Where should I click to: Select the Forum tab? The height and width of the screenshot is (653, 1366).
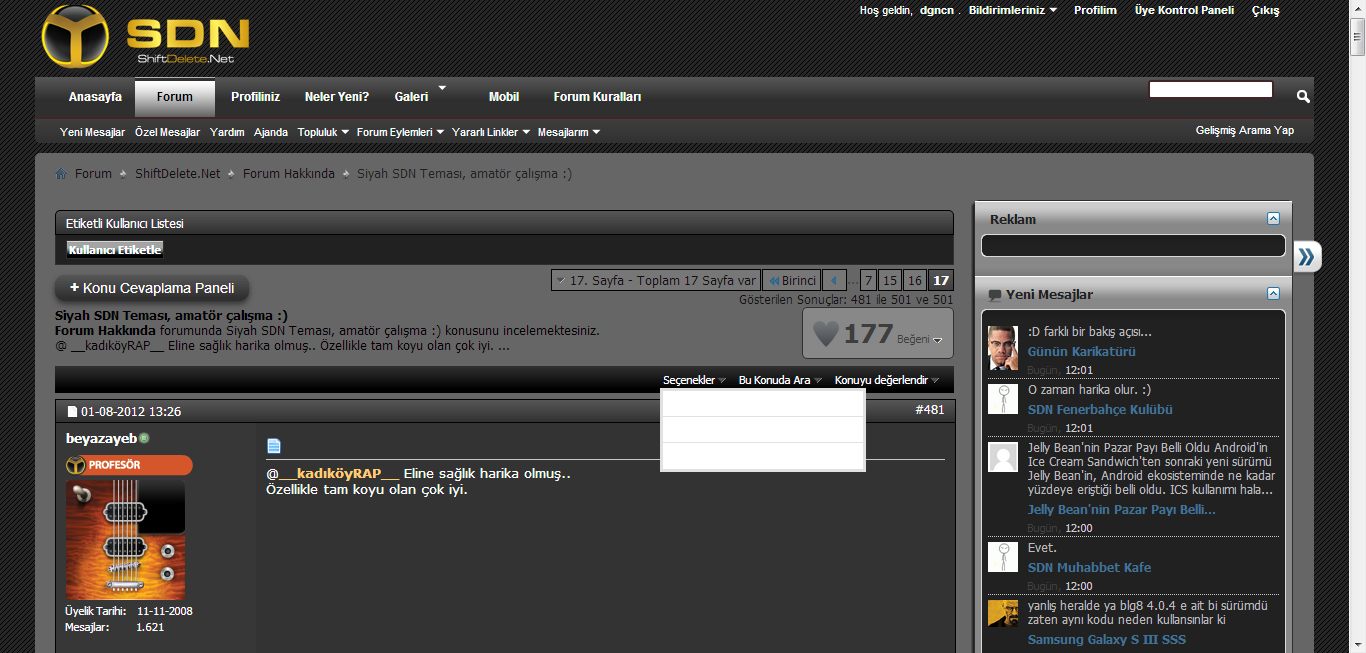pyautogui.click(x=175, y=97)
